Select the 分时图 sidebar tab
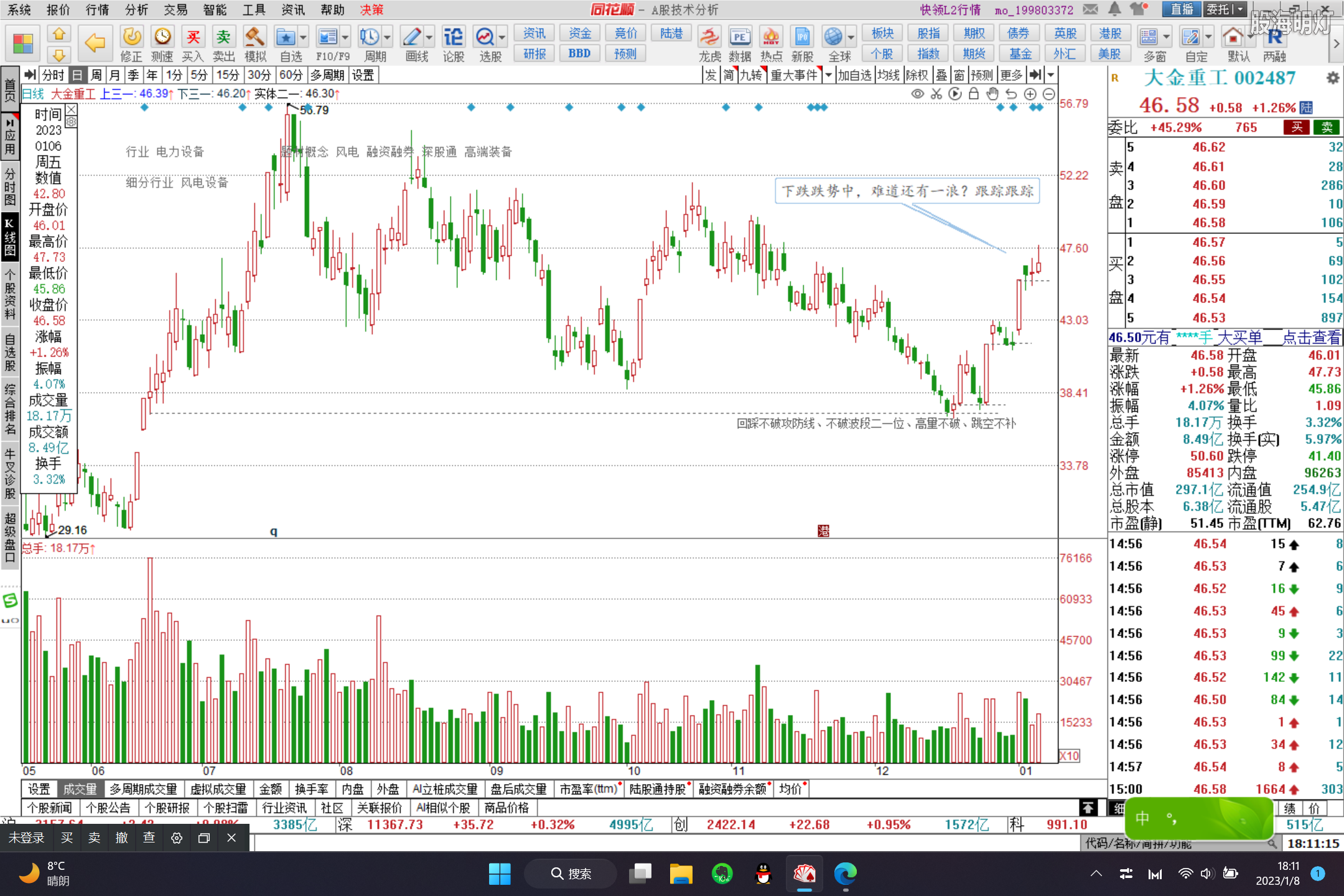The height and width of the screenshot is (896, 1344). 10,186
